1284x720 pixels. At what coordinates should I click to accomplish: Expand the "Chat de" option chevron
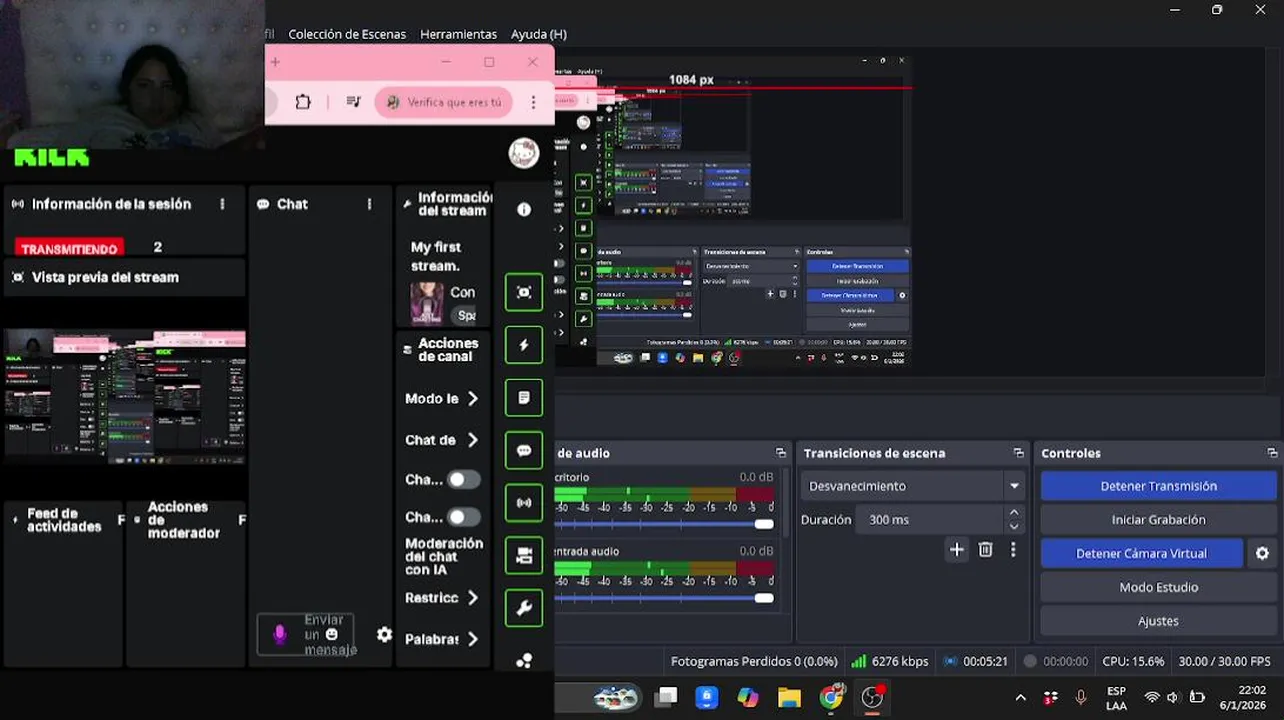point(473,440)
